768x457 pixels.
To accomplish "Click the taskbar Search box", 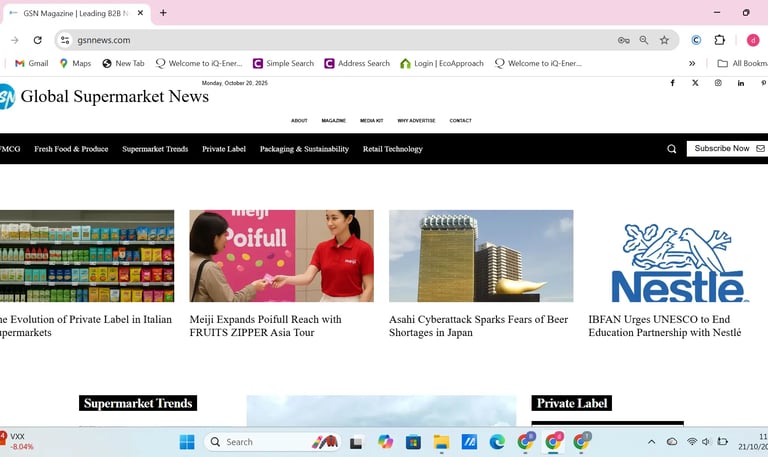I will (x=272, y=442).
